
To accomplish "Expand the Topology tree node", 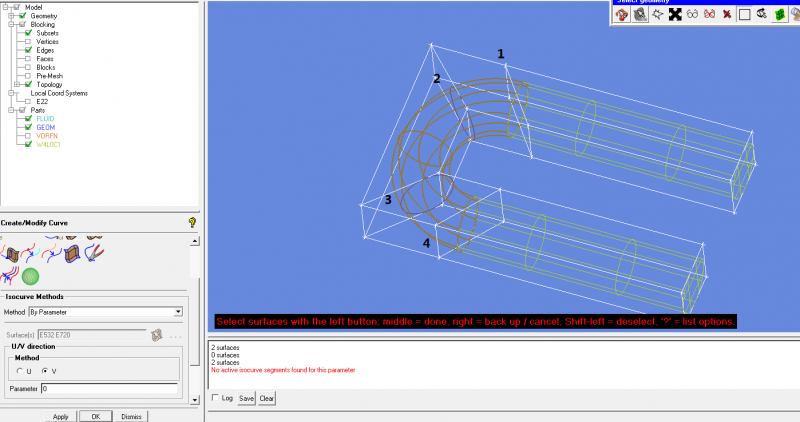I will point(17,84).
